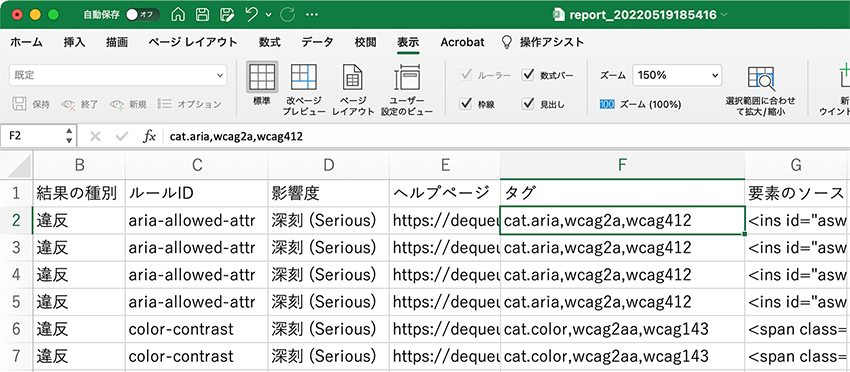
Task: Open the Undo history dropdown arrow
Action: [268, 15]
